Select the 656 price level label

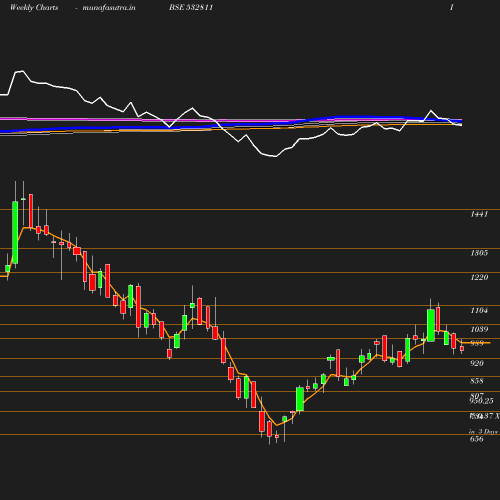click(x=477, y=439)
